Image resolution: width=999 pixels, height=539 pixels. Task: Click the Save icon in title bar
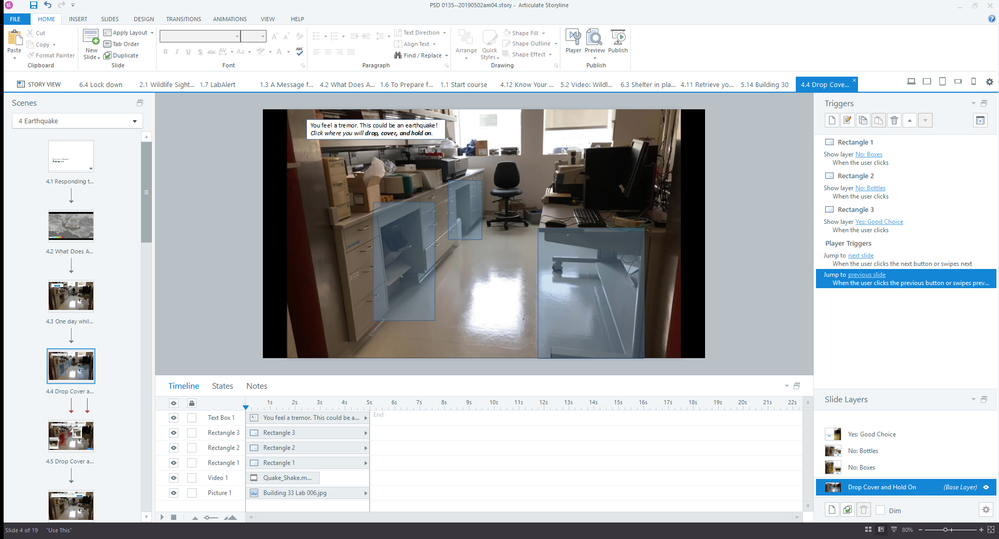point(33,6)
